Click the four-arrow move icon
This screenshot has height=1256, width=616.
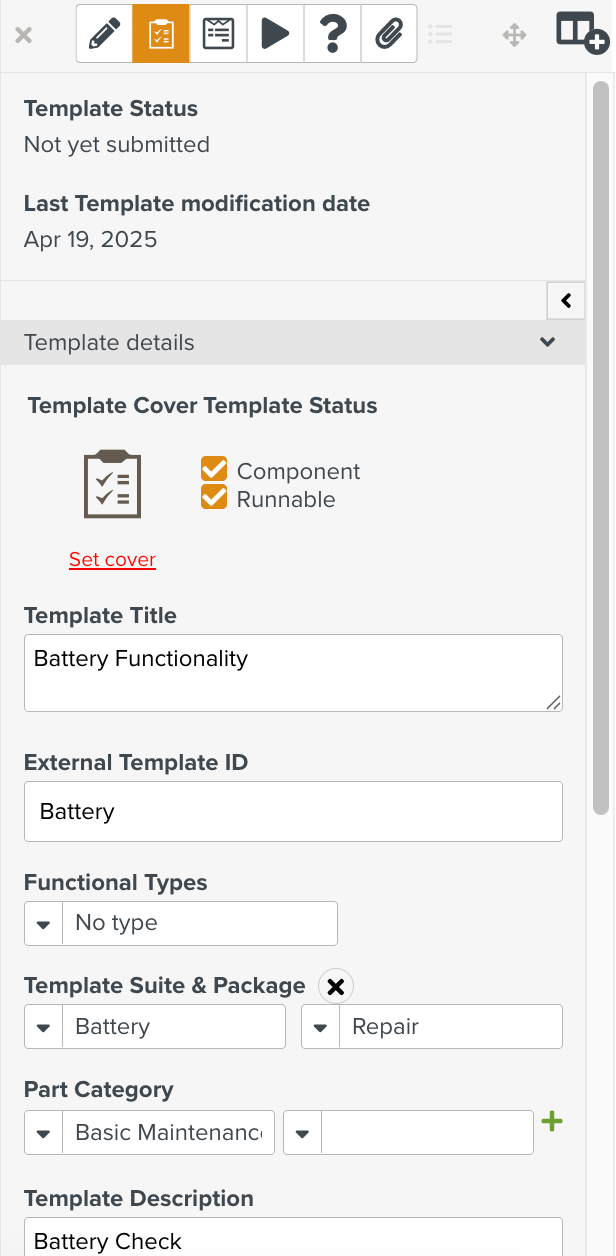pos(514,36)
